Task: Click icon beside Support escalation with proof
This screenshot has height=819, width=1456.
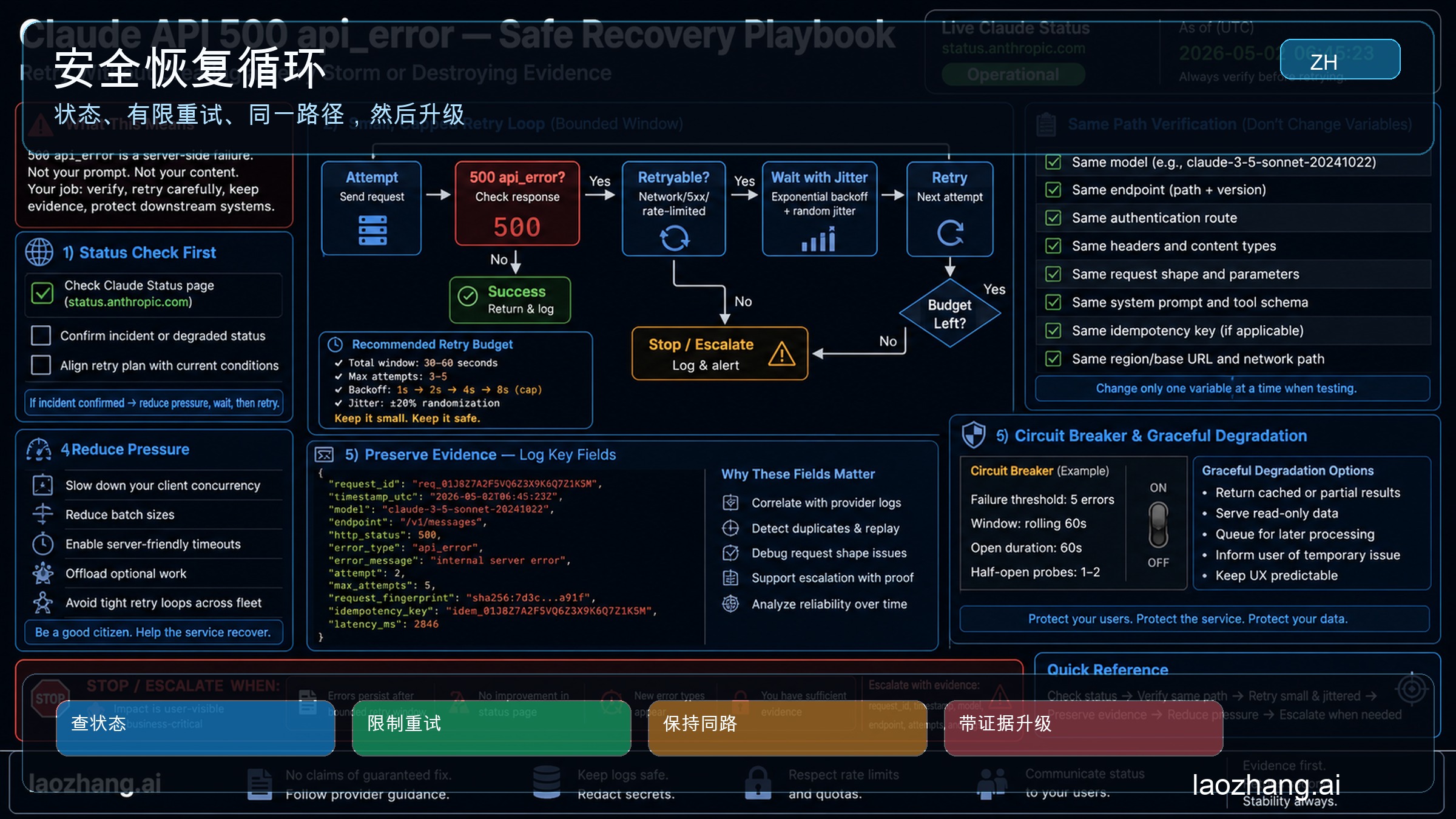Action: click(x=730, y=578)
